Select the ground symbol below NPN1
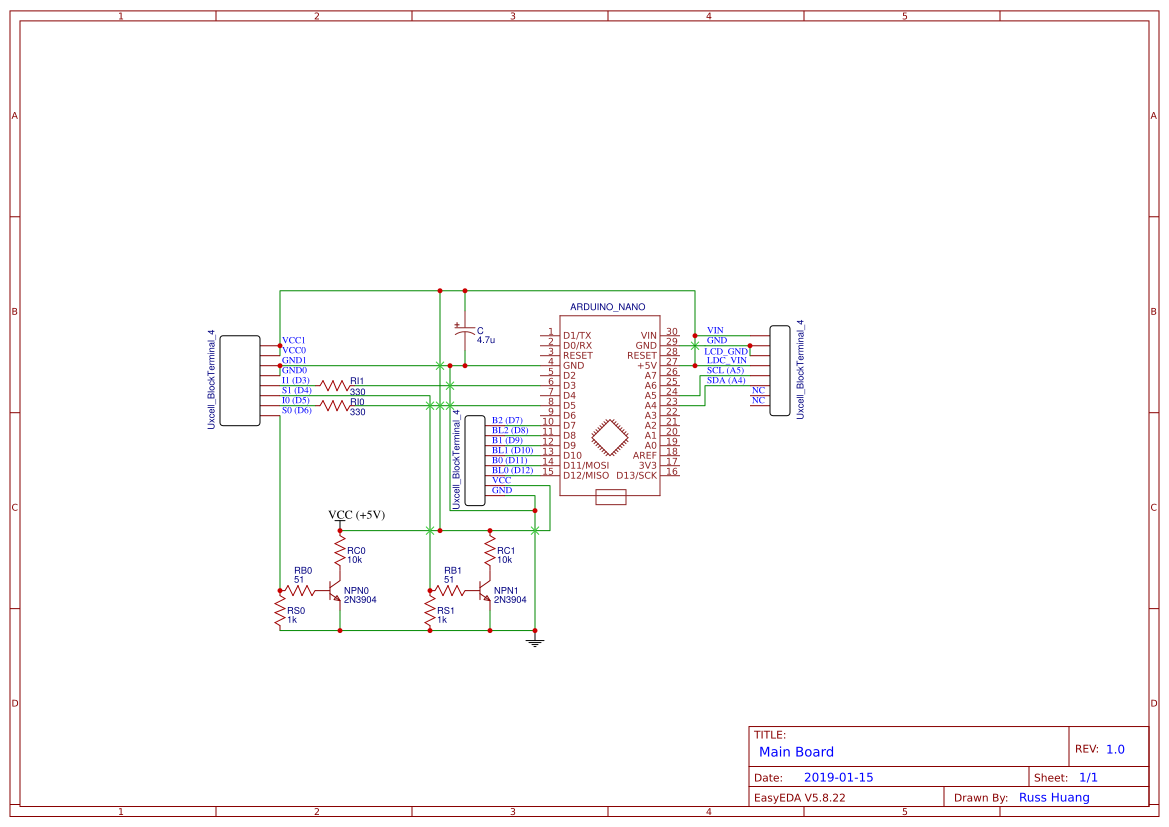Image resolution: width=1169 pixels, height=827 pixels. 535,642
